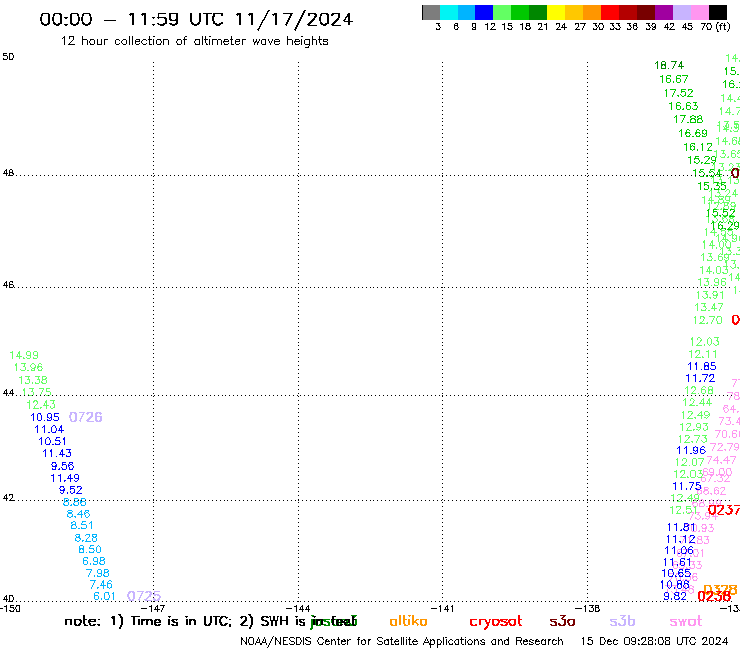
Task: Click the "-147" longitude axis label
Action: 153,609
